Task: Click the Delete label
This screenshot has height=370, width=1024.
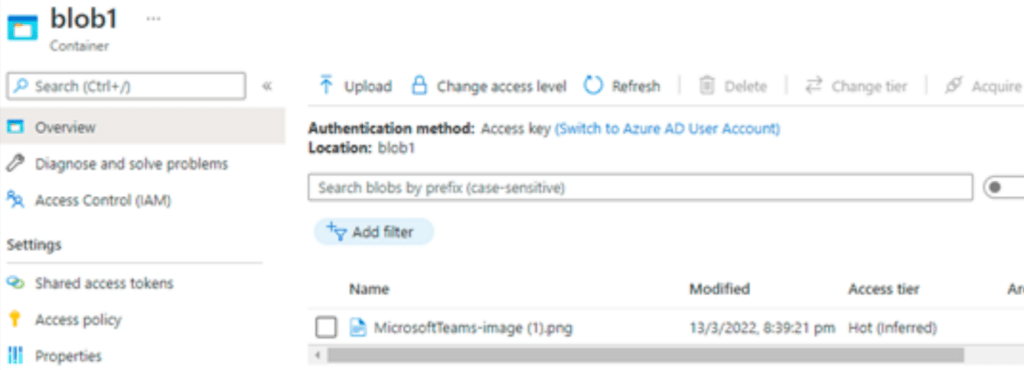Action: (746, 86)
